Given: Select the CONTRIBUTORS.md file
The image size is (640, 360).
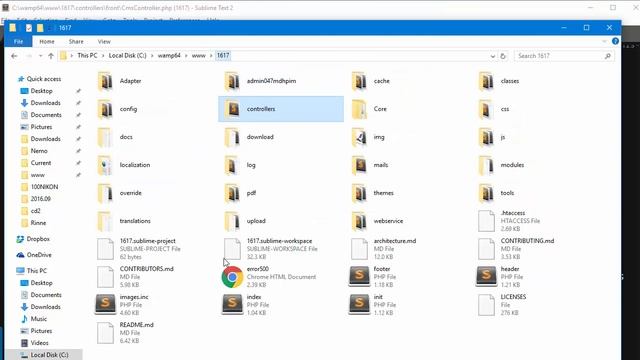Looking at the screenshot, I should pos(135,277).
